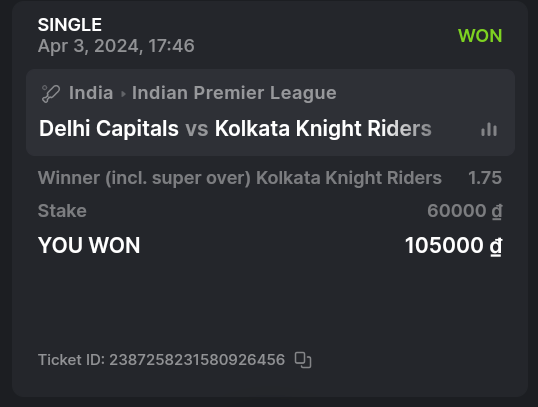Viewport: 538px width, 407px height.
Task: Open the Indian Premier League link
Action: click(x=234, y=93)
